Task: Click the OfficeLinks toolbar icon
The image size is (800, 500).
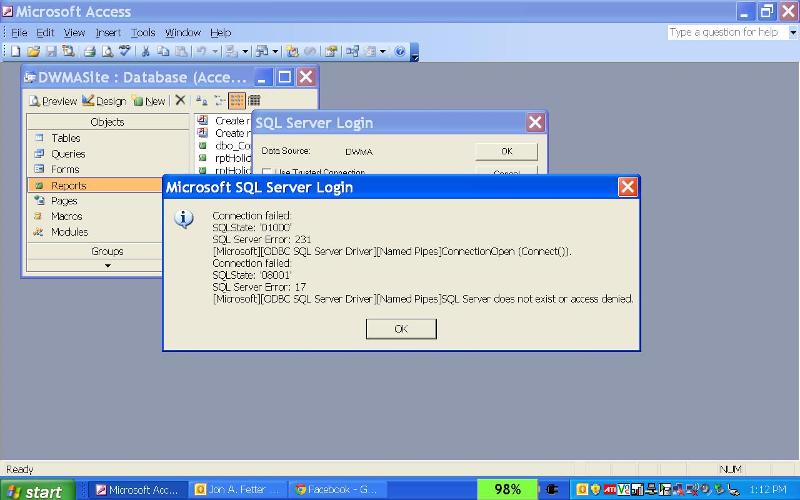Action: (232, 51)
